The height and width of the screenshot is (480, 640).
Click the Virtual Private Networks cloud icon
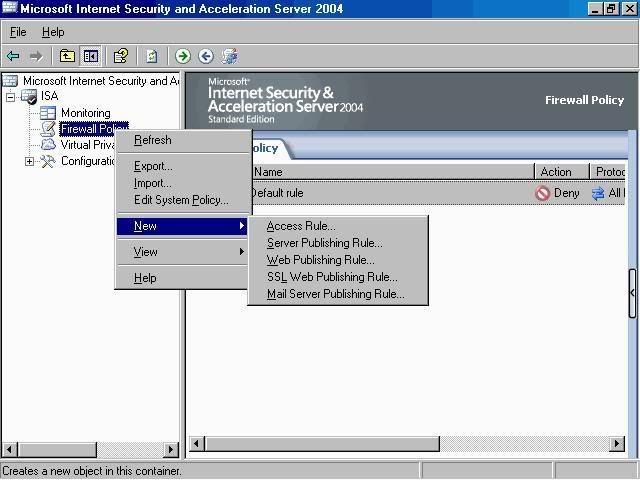click(48, 144)
